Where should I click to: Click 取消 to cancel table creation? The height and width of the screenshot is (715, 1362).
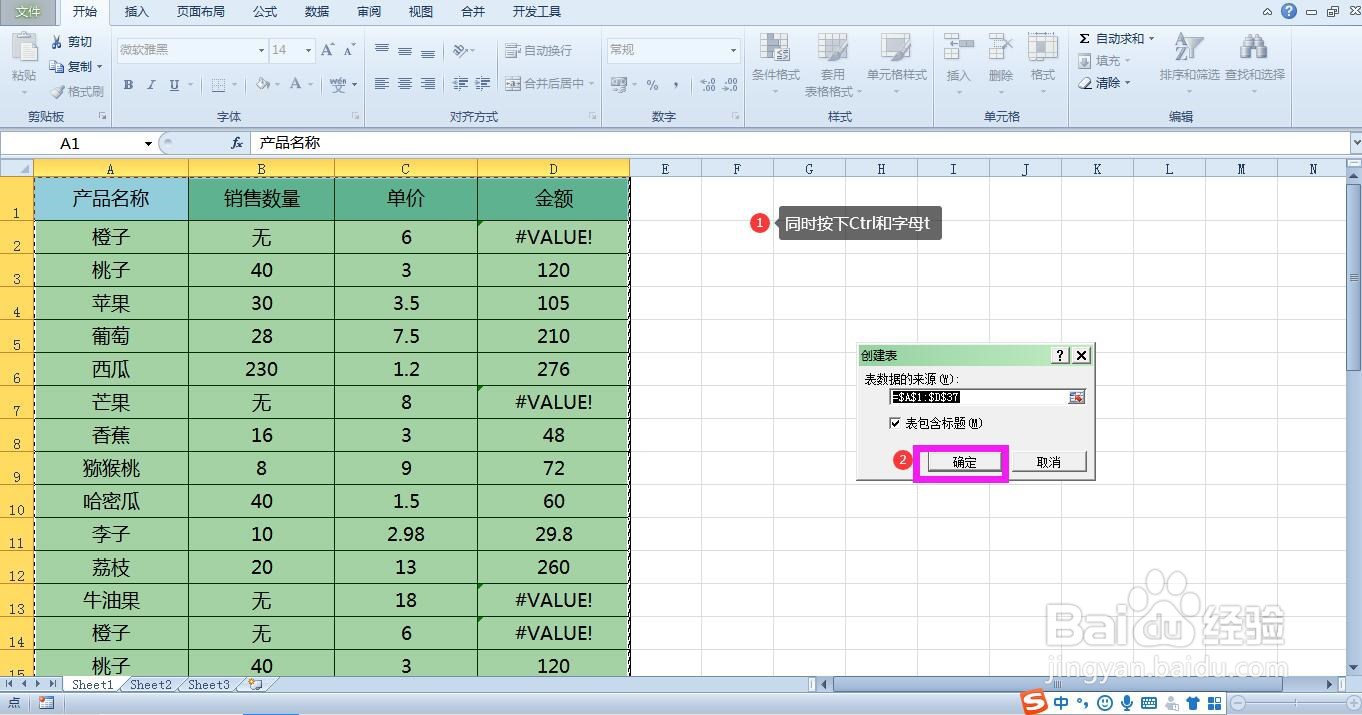click(1048, 461)
